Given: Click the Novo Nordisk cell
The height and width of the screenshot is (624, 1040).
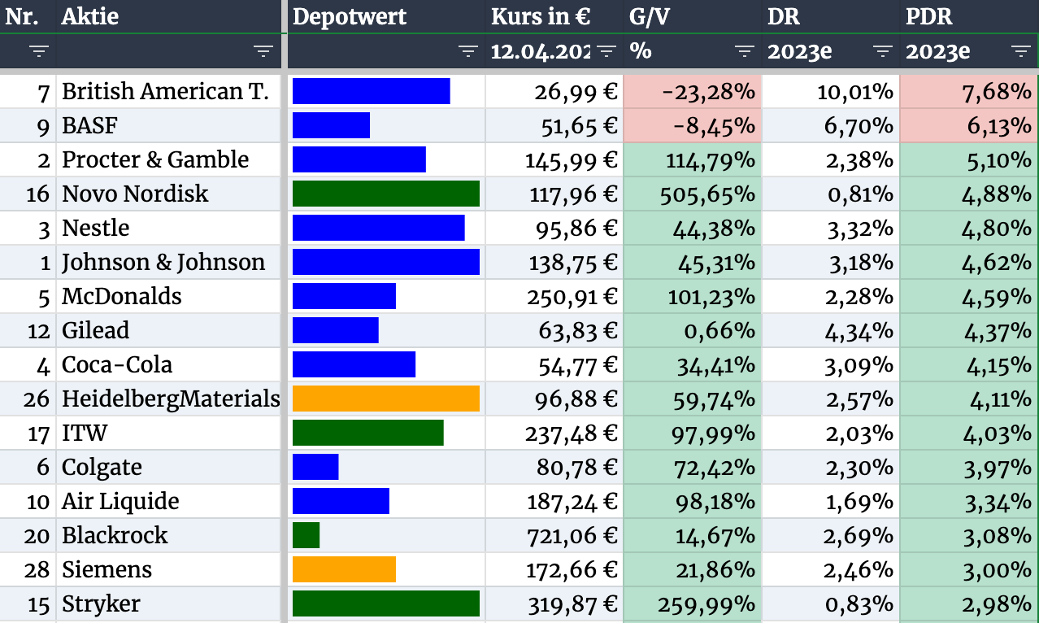Looking at the screenshot, I should 169,194.
